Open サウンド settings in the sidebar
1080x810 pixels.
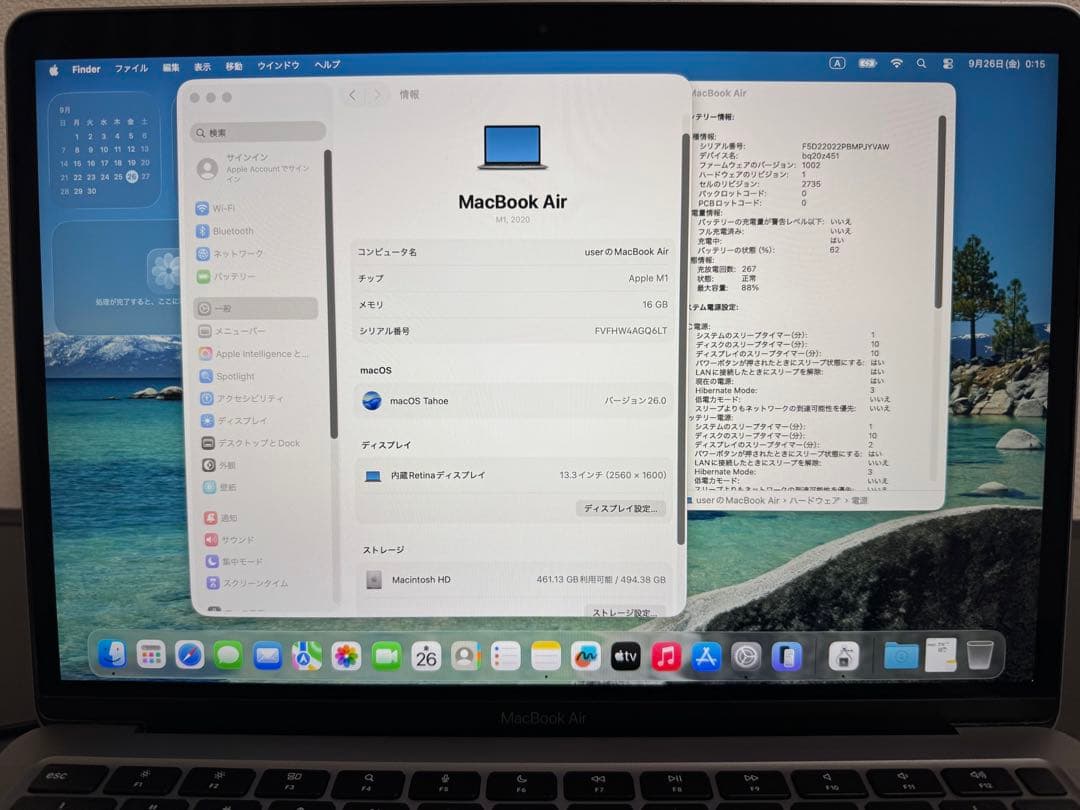[x=236, y=538]
